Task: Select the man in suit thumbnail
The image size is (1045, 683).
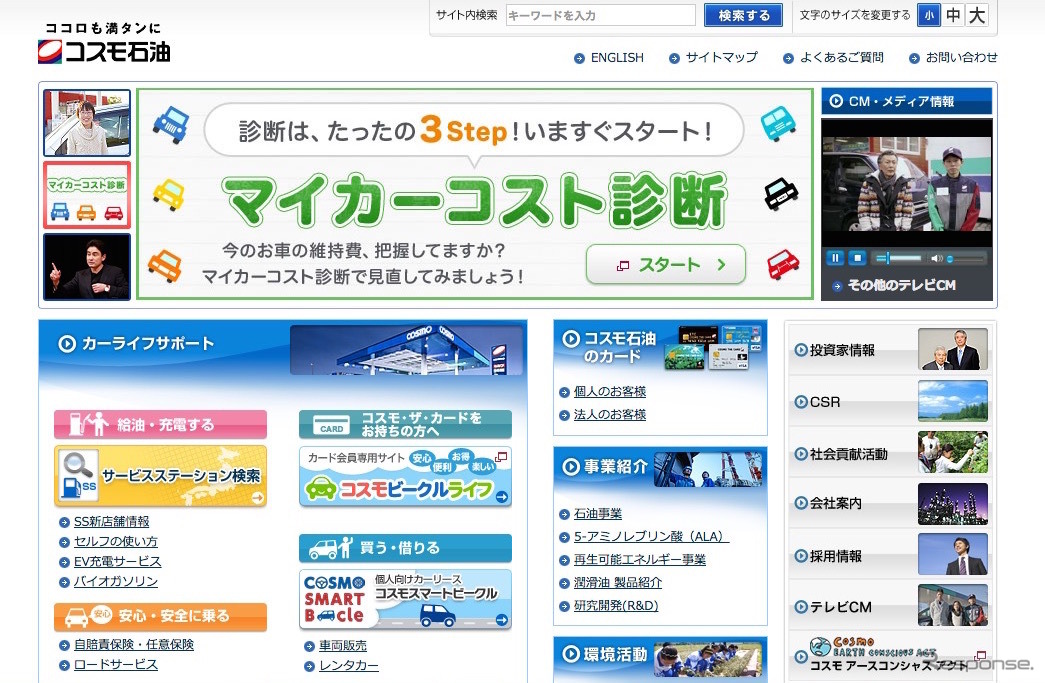Action: pos(87,267)
